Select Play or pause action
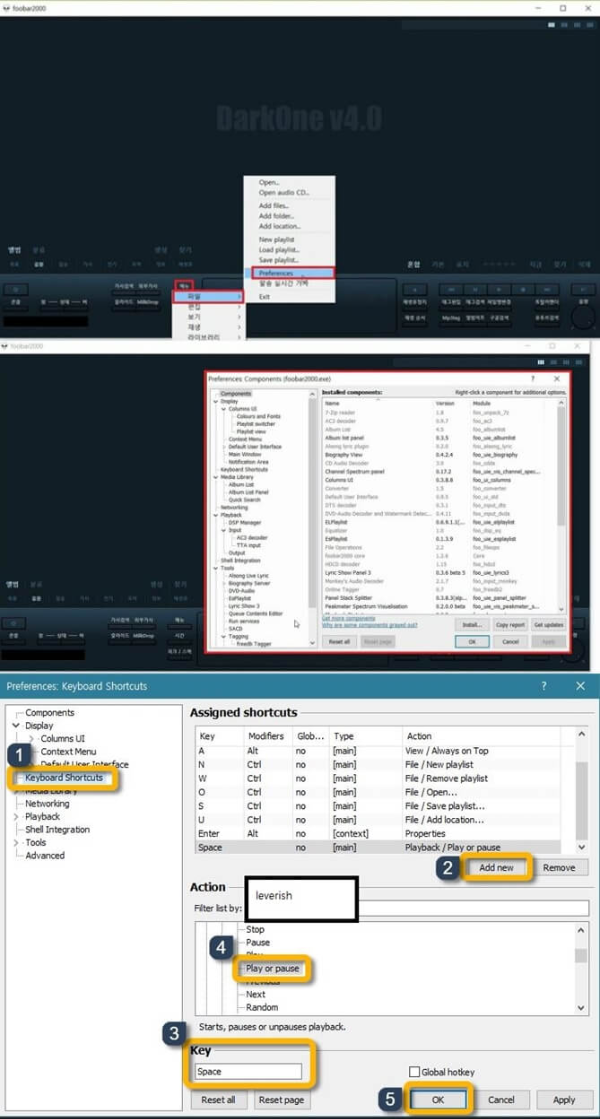The height and width of the screenshot is (1119, 600). tap(273, 968)
